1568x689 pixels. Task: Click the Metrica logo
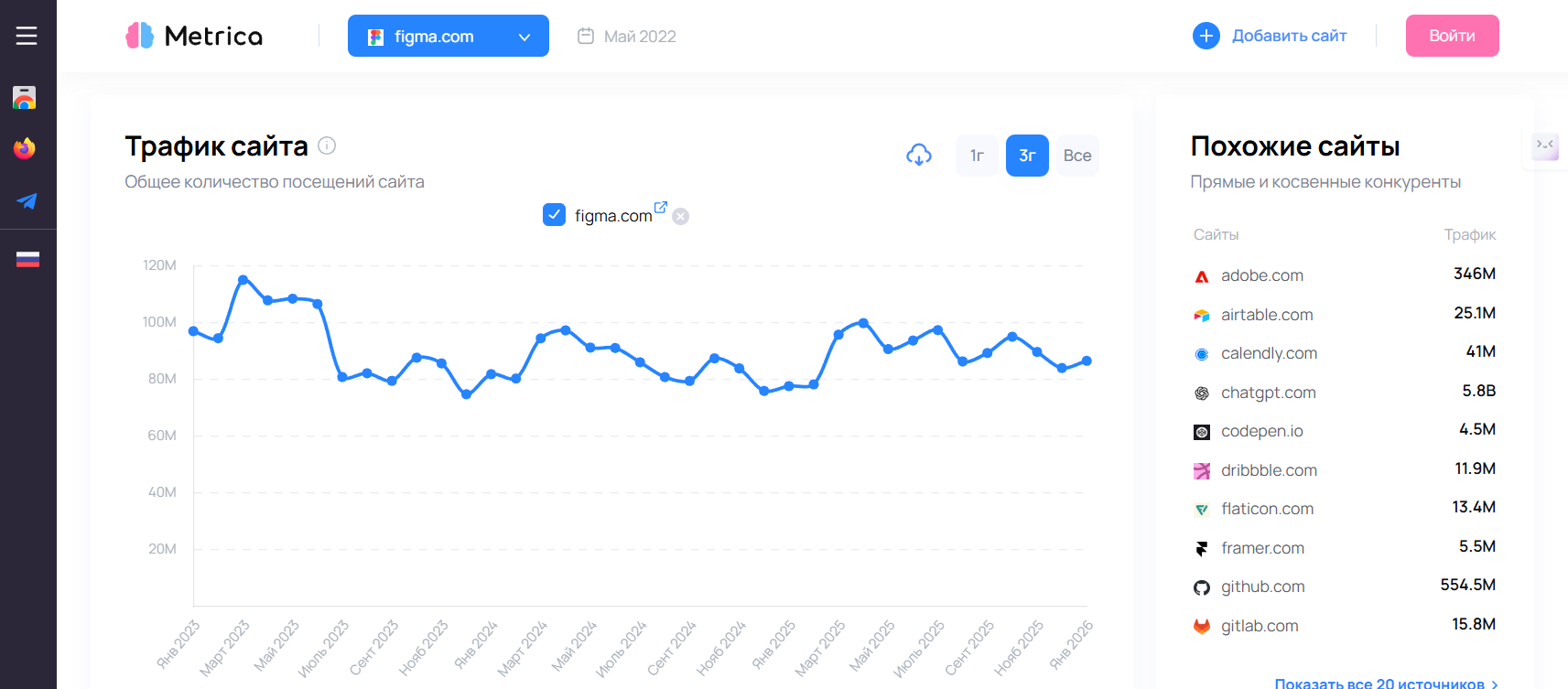(x=194, y=36)
